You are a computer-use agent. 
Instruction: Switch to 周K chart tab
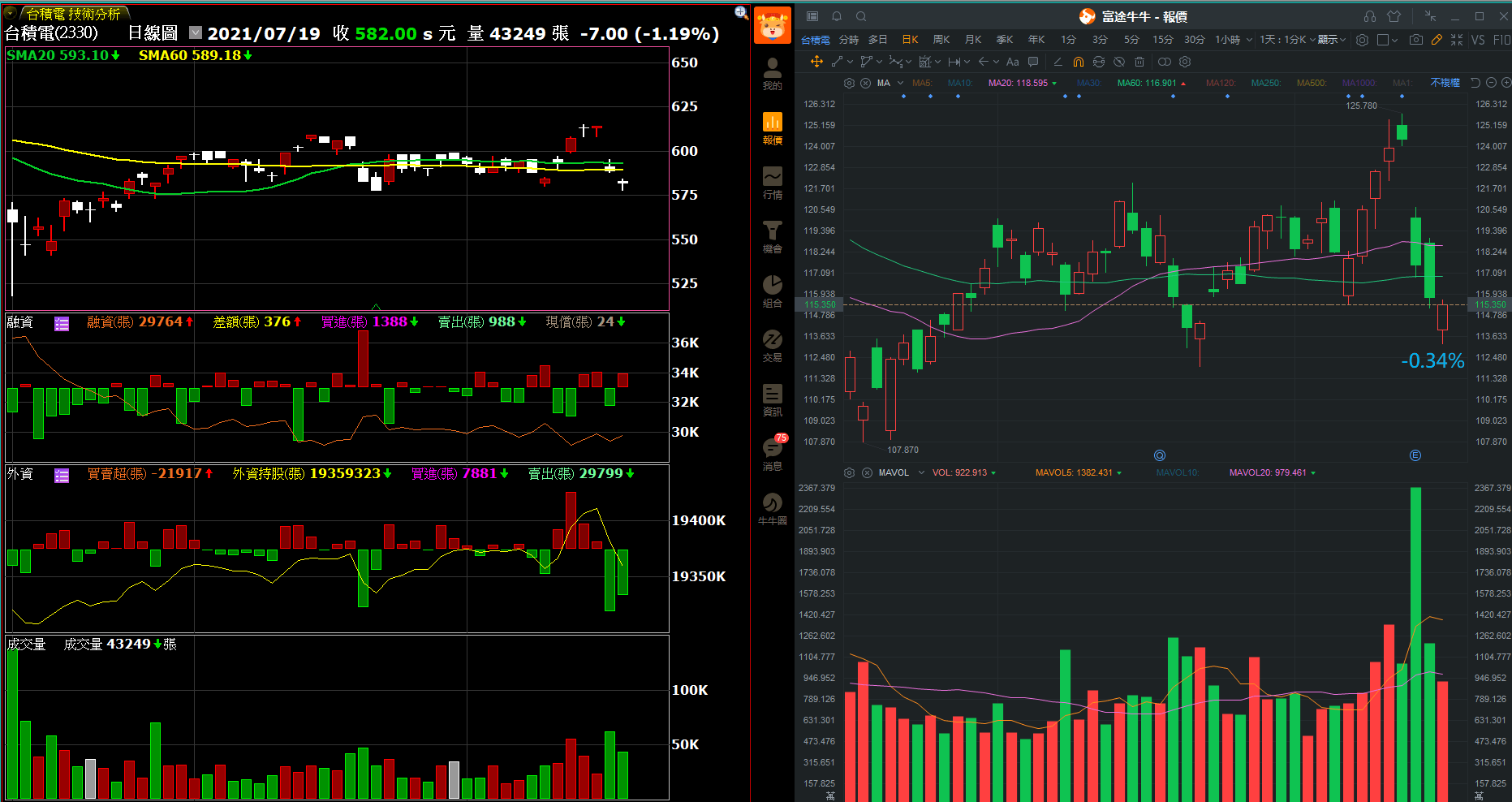coord(941,39)
